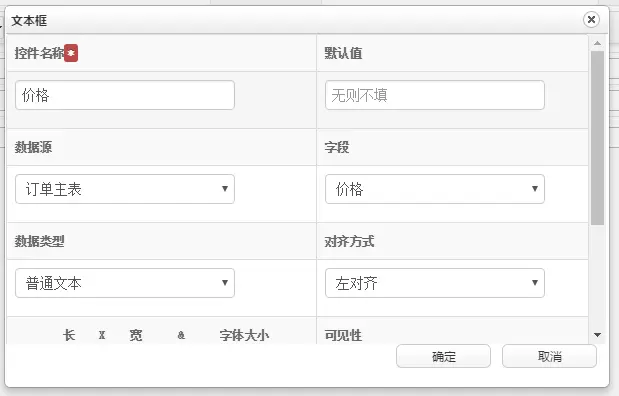Click the vertical scrollbar thumb

point(597,138)
